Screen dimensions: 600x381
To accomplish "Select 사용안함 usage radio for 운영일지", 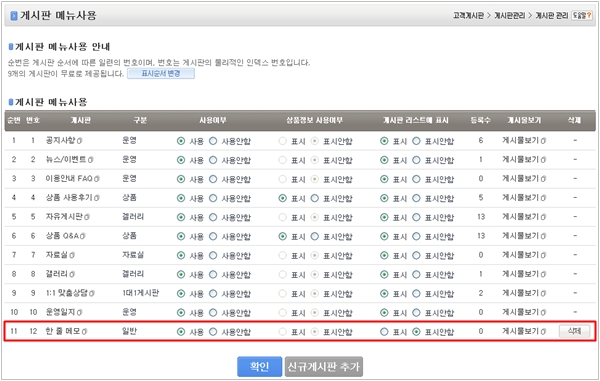I will 213,313.
